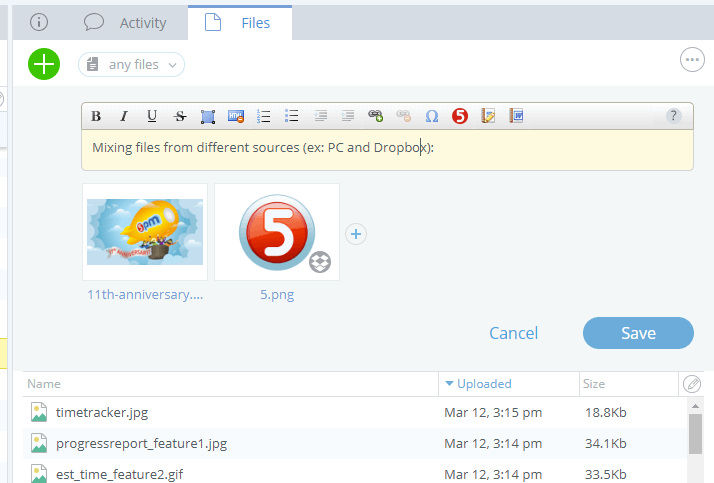
Task: Click the attachment paperclip column icon
Action: pos(692,384)
